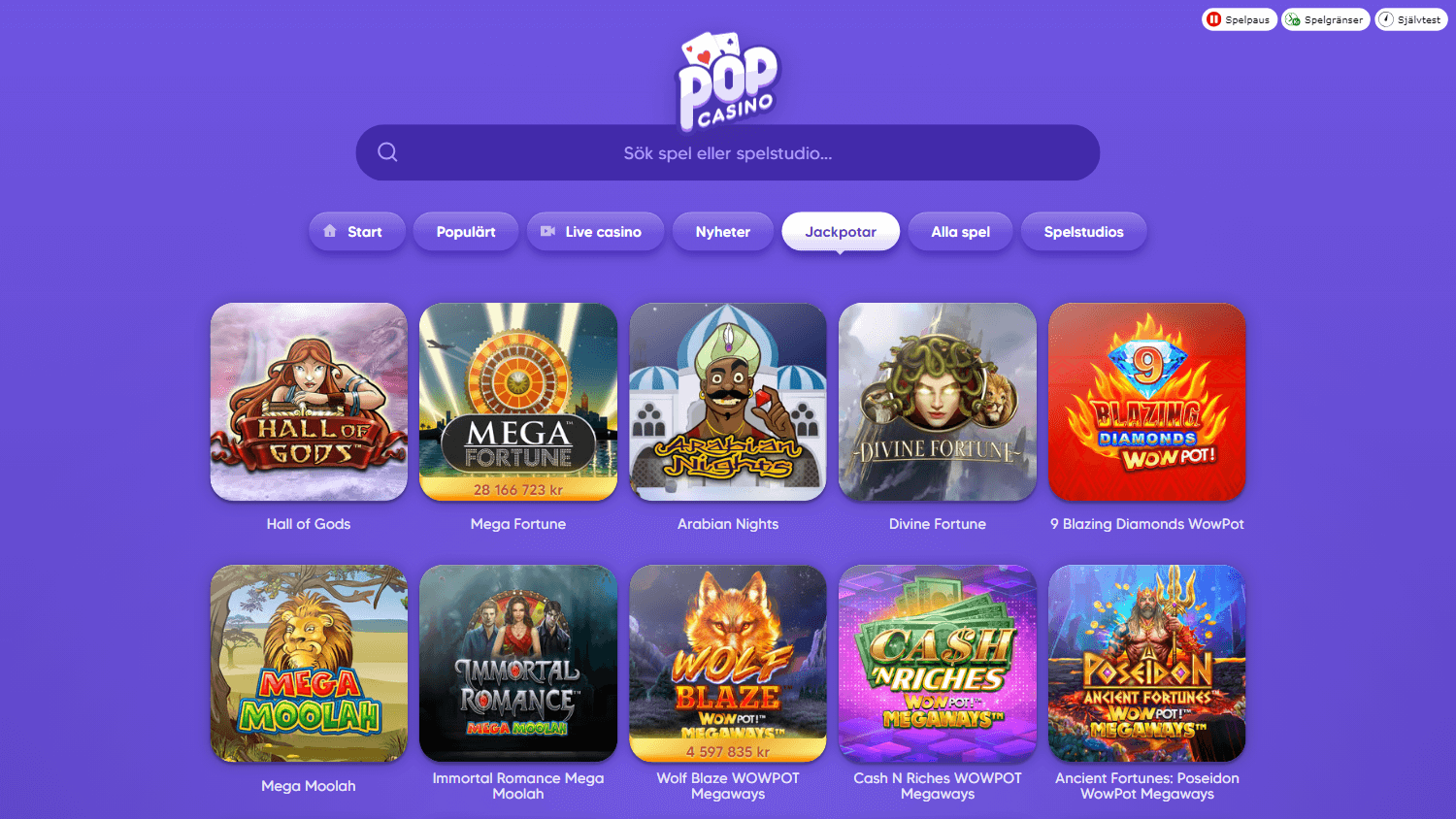The width and height of the screenshot is (1456, 819).
Task: Focus the Sök spel eller spelstudio field
Action: click(x=728, y=152)
